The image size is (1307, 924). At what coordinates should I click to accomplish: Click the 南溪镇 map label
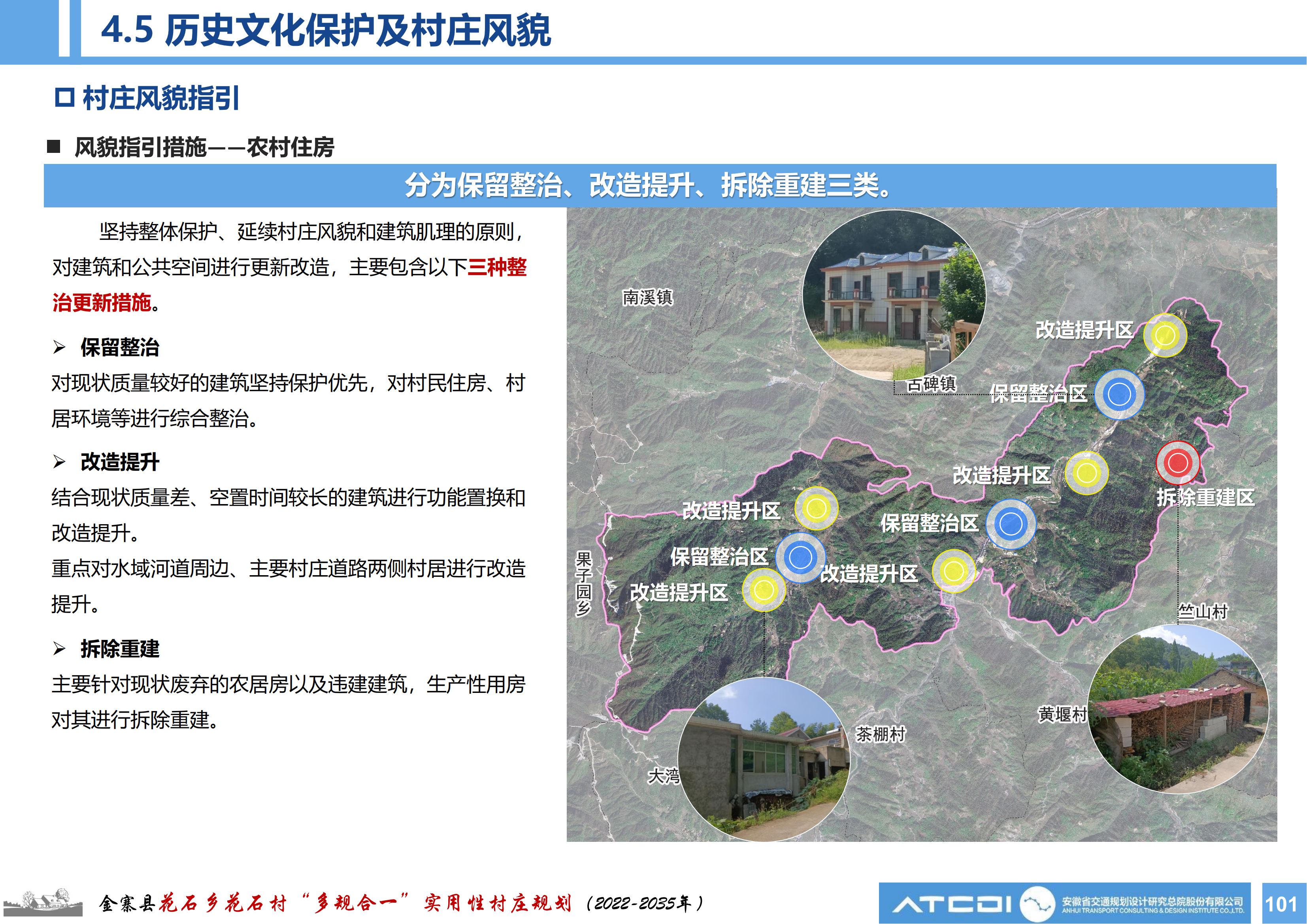pyautogui.click(x=648, y=297)
